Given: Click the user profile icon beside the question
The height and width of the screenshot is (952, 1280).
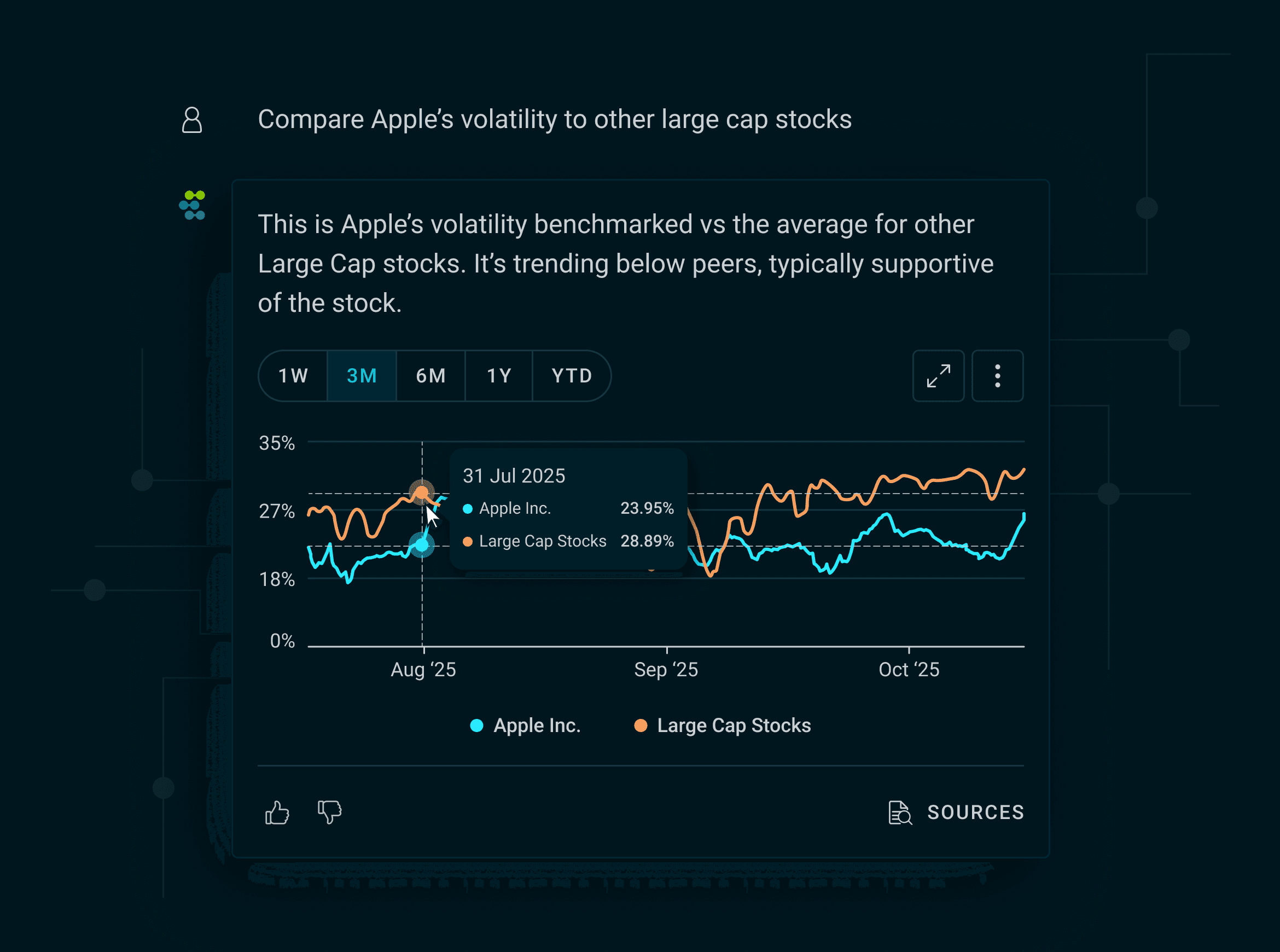Looking at the screenshot, I should (193, 120).
